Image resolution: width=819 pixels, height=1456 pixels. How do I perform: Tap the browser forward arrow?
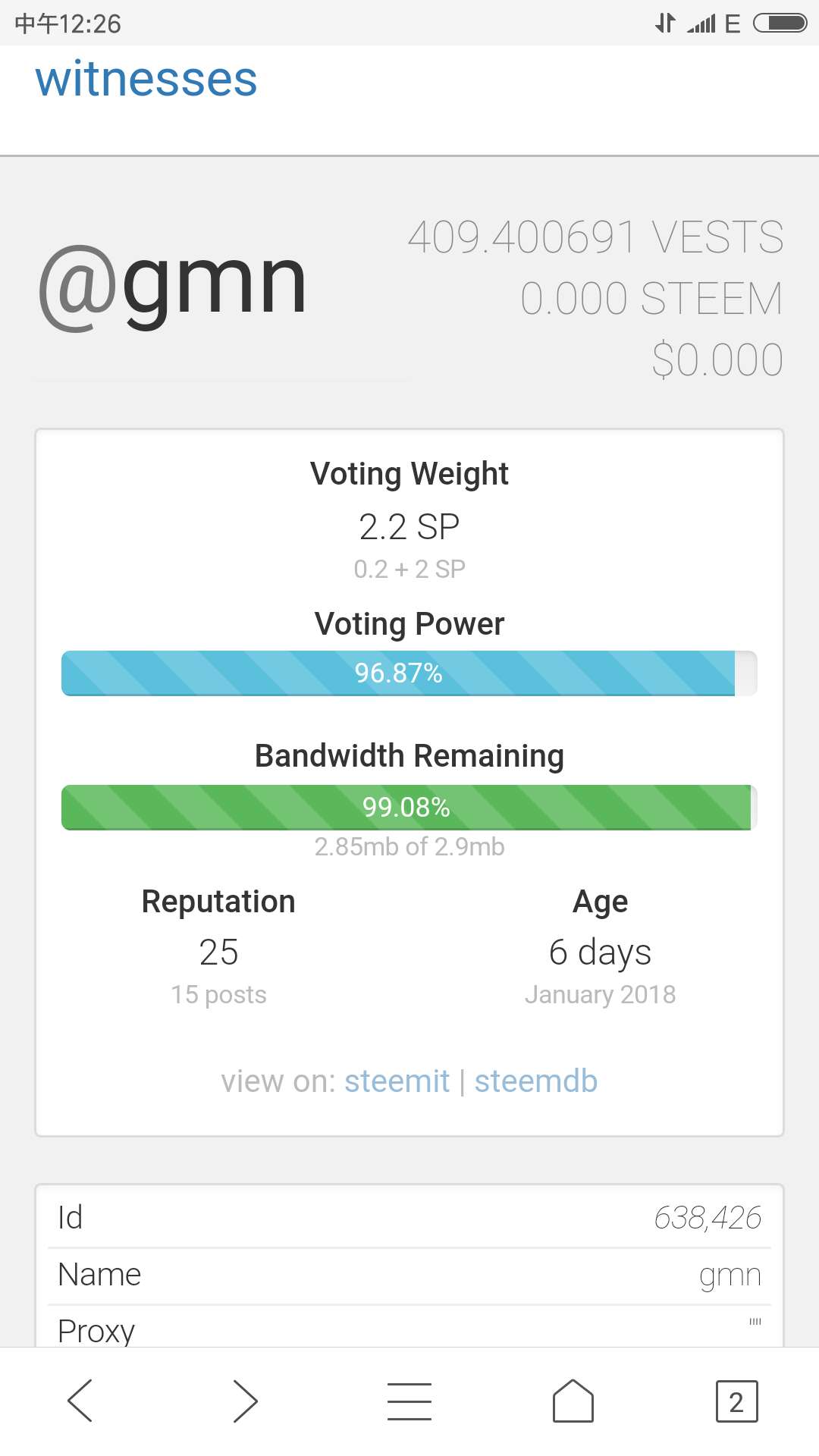[245, 1401]
